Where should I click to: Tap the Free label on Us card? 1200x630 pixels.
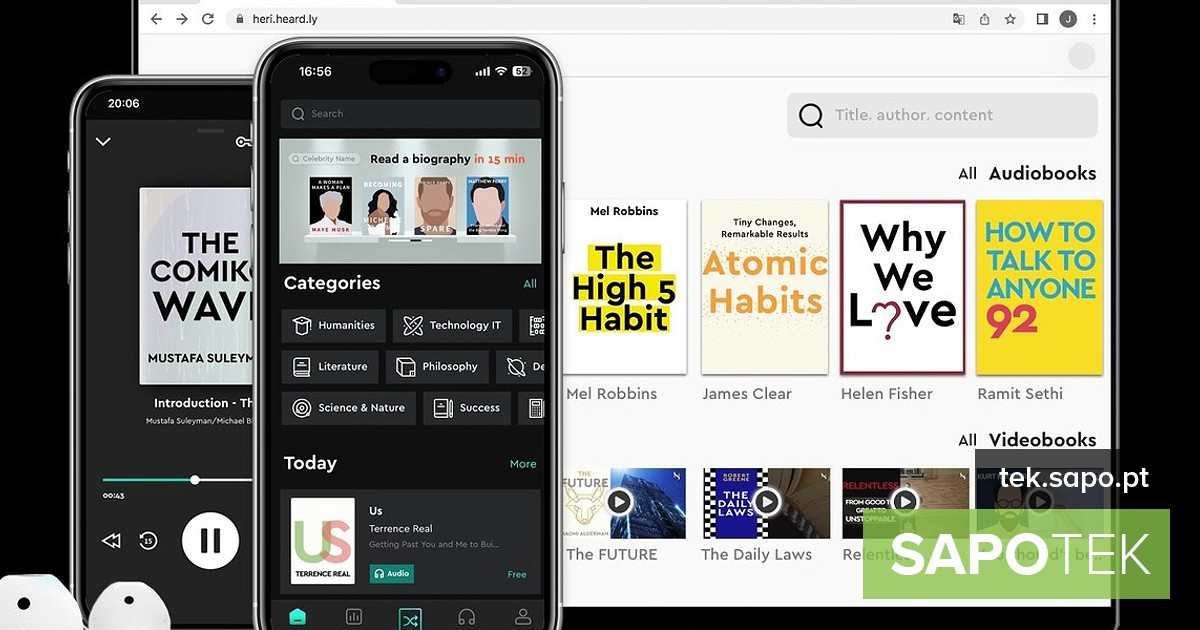[x=517, y=575]
